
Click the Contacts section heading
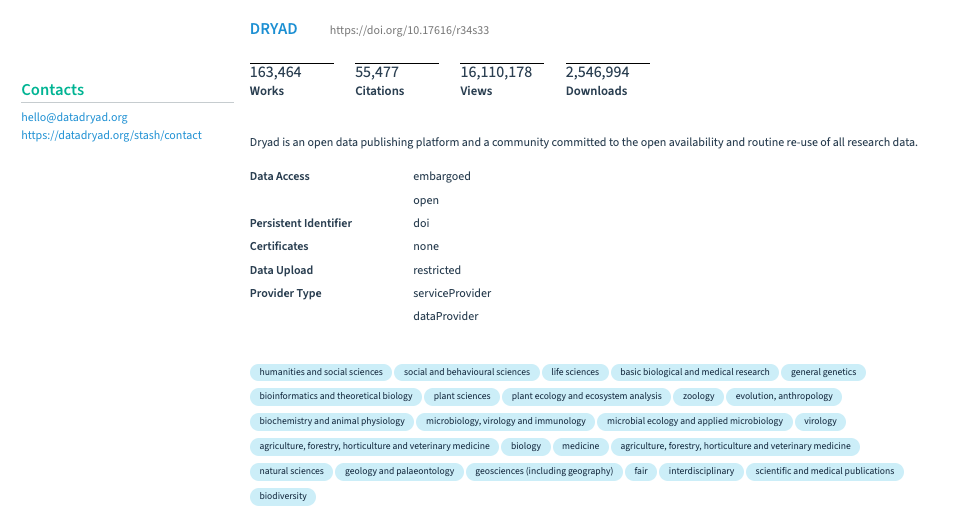point(53,89)
